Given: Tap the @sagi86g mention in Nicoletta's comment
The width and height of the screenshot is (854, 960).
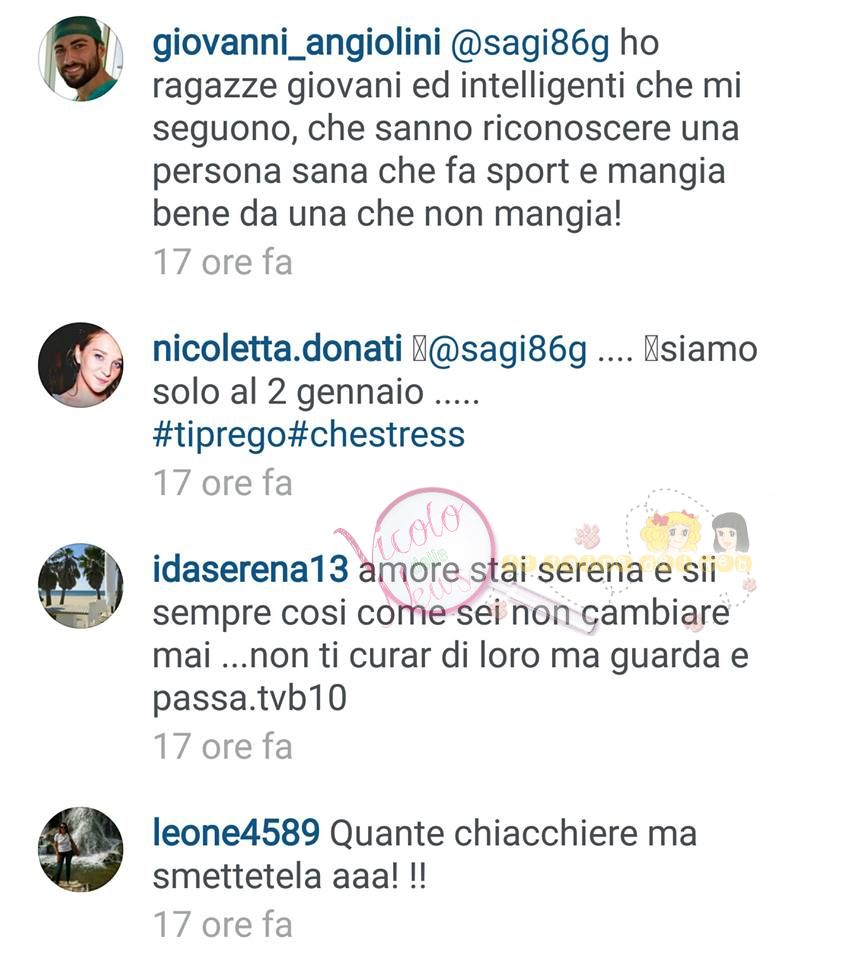Looking at the screenshot, I should 507,350.
